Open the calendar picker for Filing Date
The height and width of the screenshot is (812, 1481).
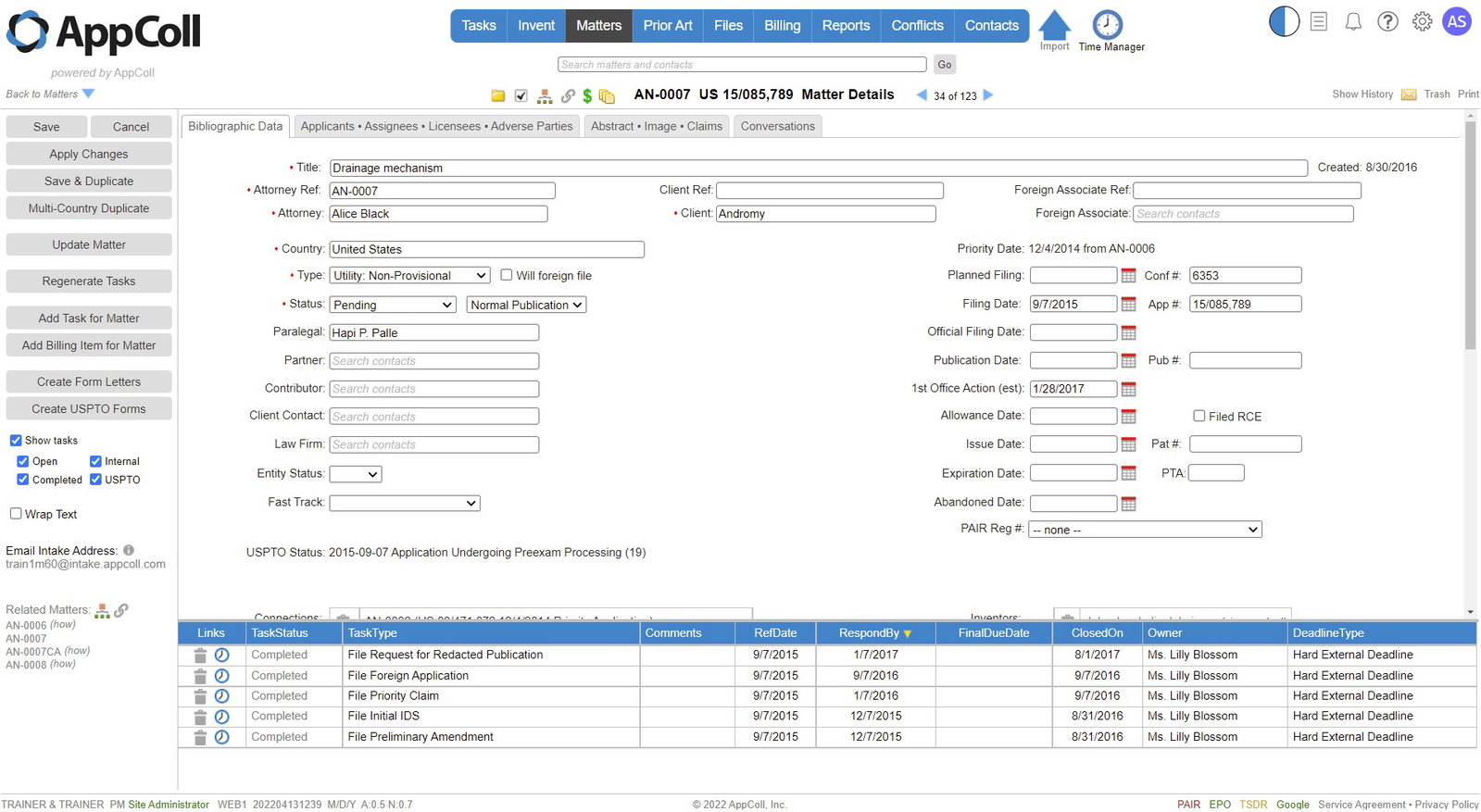point(1128,305)
